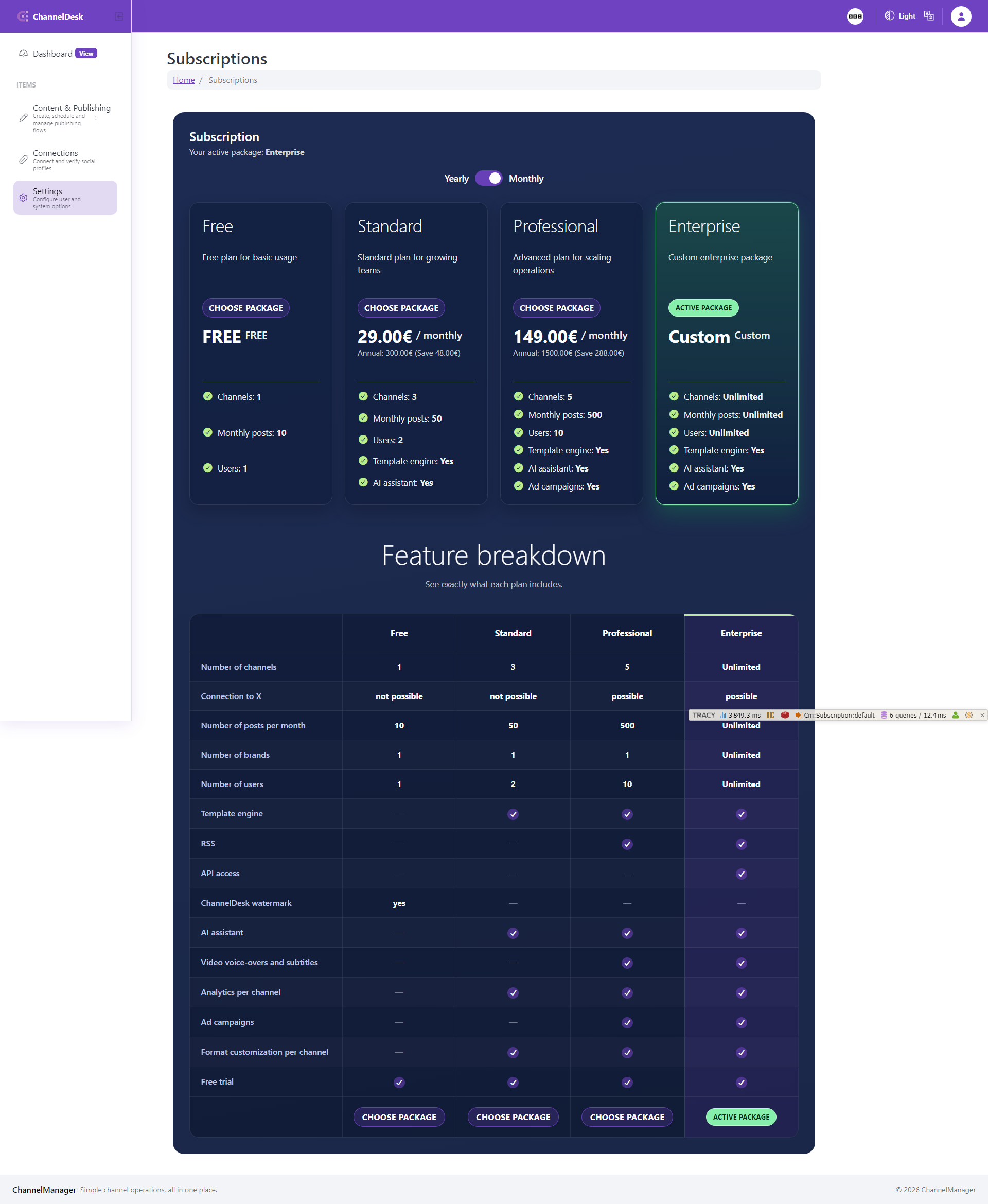Image resolution: width=988 pixels, height=1204 pixels.
Task: Click the green user icon in Tracy bar
Action: [x=956, y=715]
